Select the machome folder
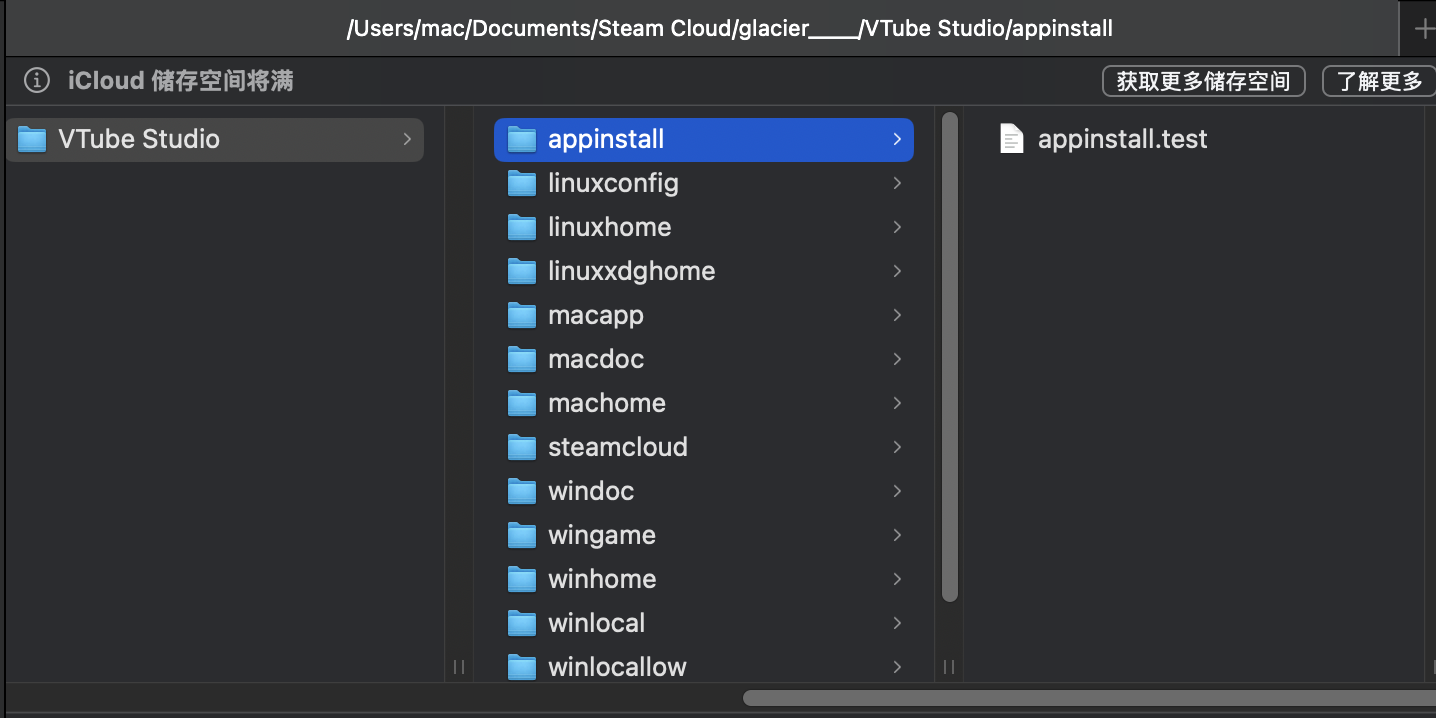Viewport: 1436px width, 718px height. [x=606, y=403]
